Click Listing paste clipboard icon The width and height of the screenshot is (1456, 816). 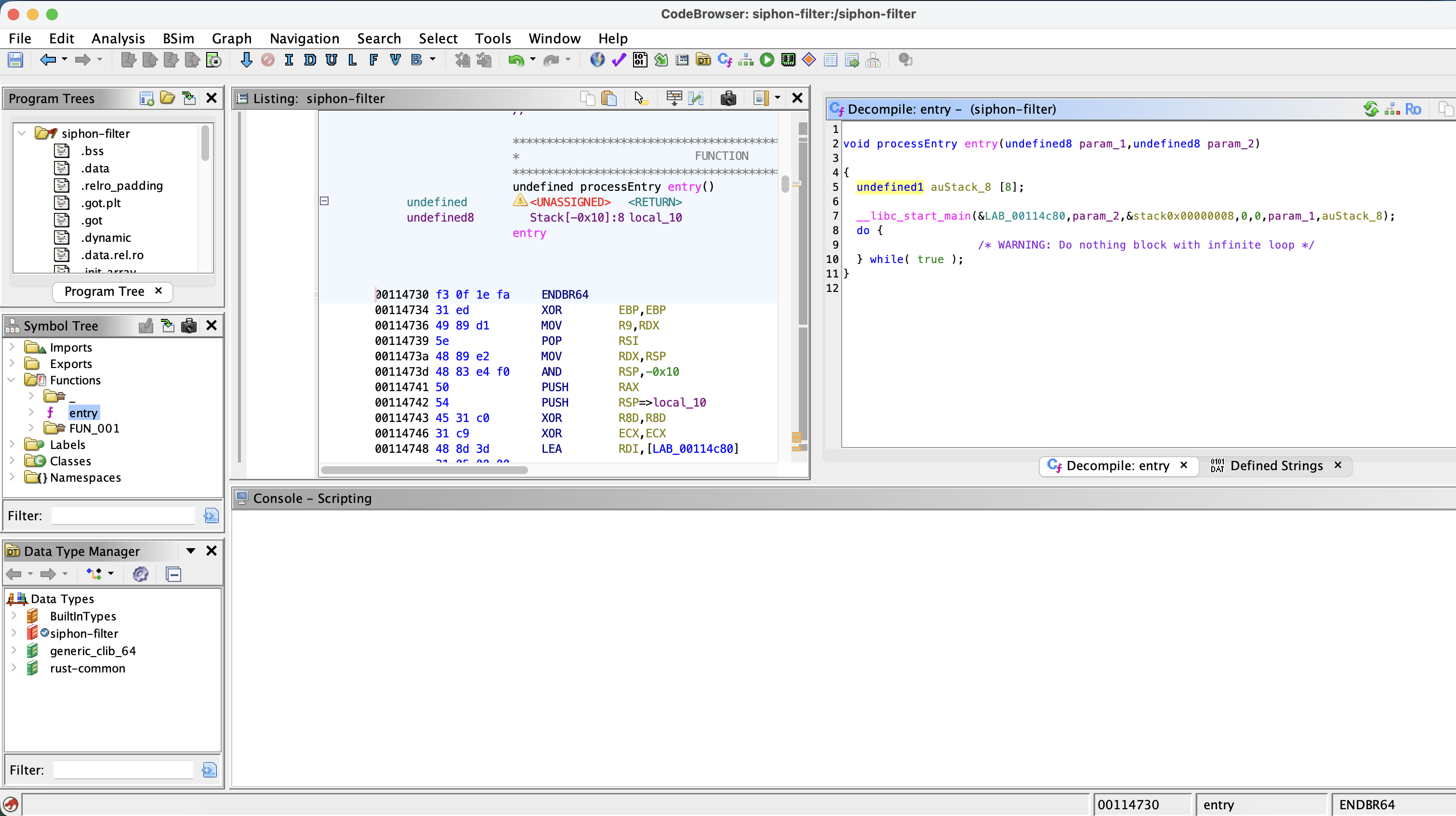coord(609,98)
